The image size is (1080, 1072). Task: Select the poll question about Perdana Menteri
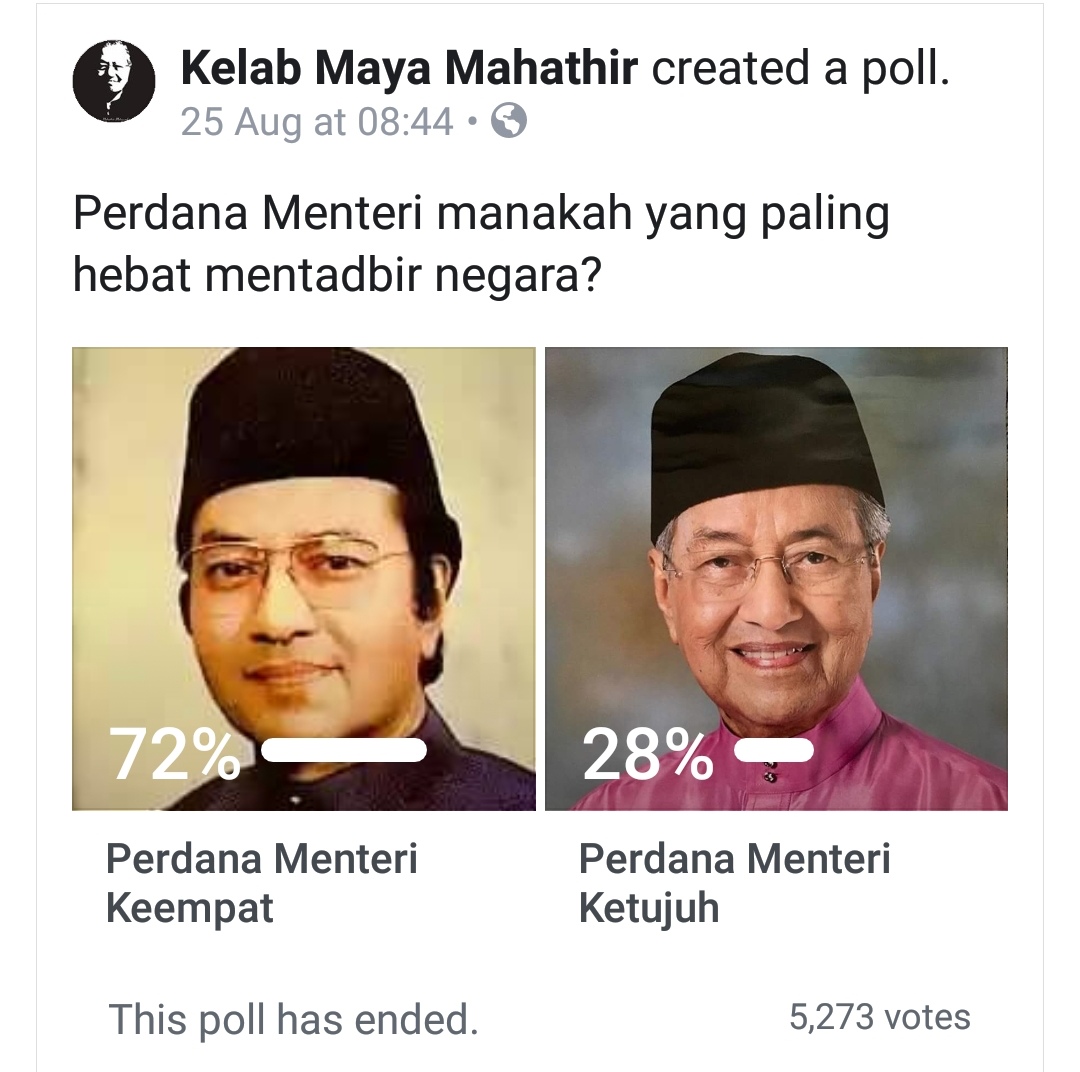click(x=480, y=243)
